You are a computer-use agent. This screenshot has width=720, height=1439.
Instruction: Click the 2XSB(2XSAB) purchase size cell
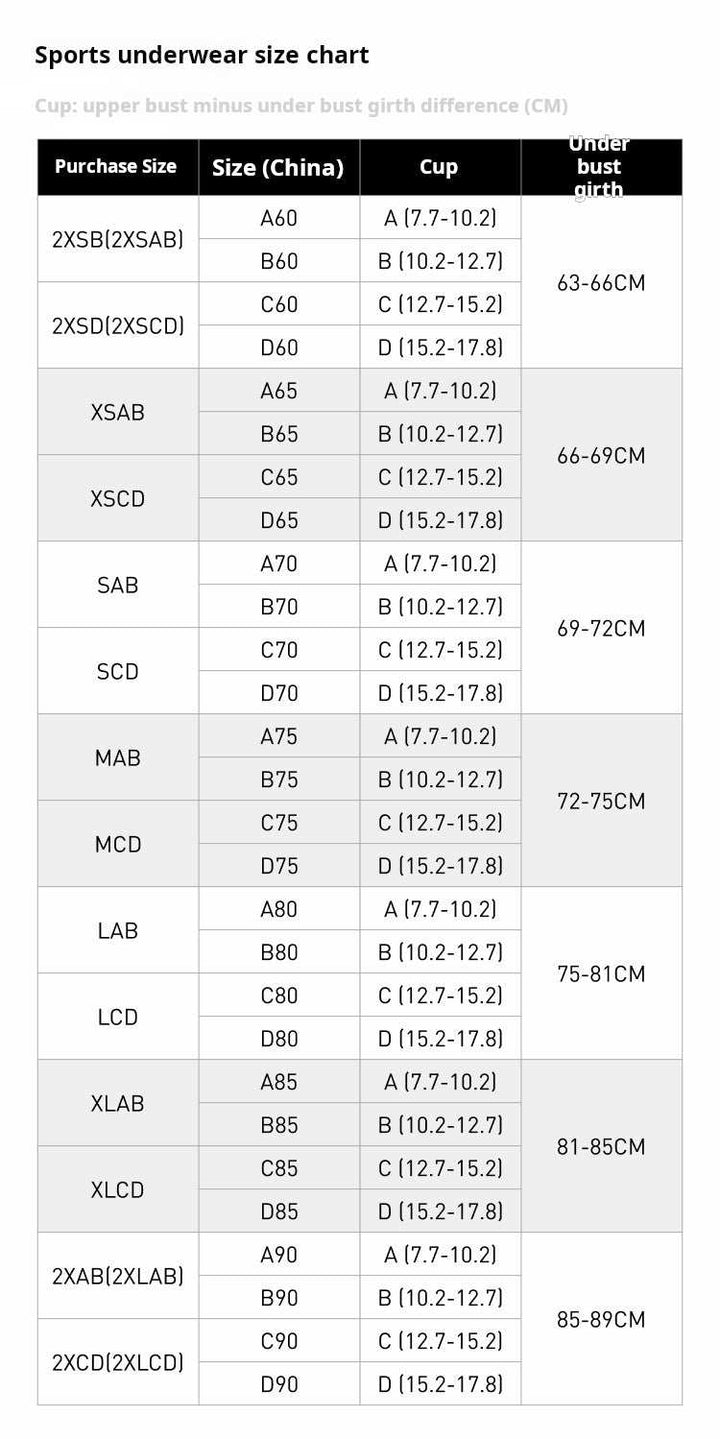(x=118, y=240)
